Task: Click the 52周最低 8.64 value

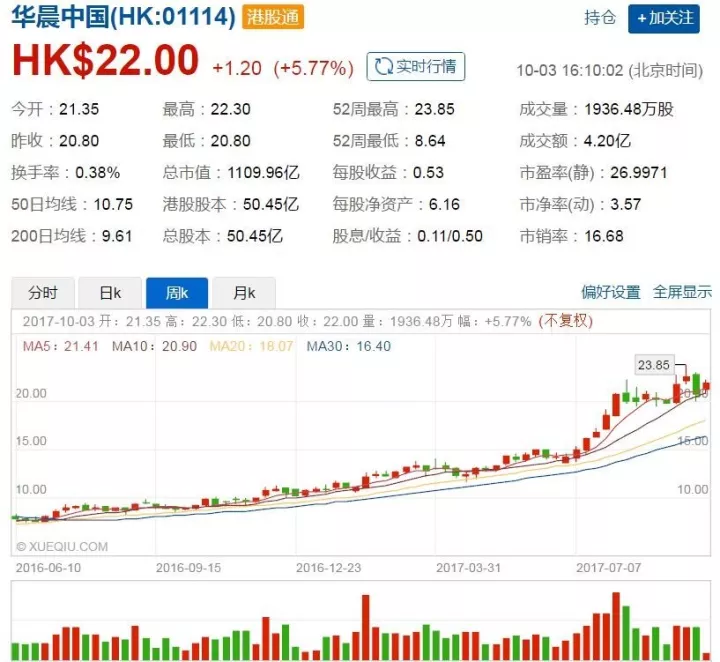Action: coord(430,141)
